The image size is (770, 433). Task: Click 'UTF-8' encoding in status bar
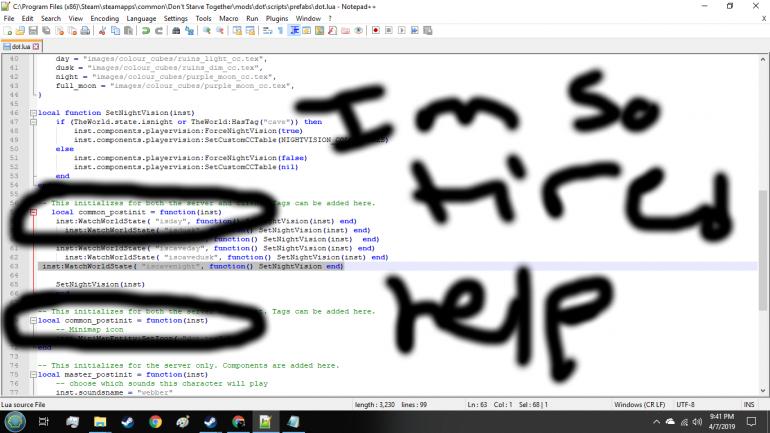(x=686, y=405)
